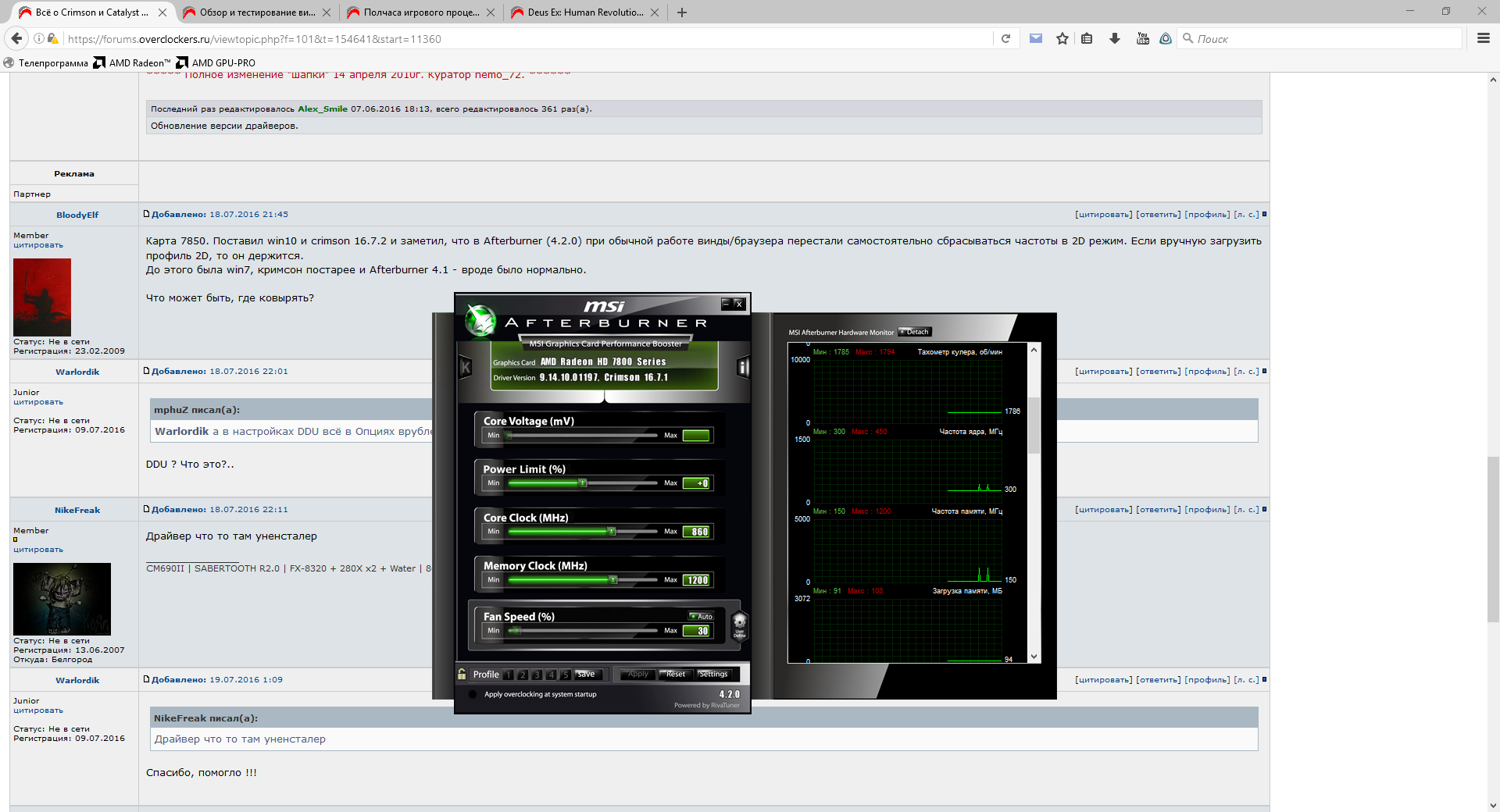
Task: Click the post icon beside 'Добавлено: 18.07.2016 21:45'
Action: point(146,214)
